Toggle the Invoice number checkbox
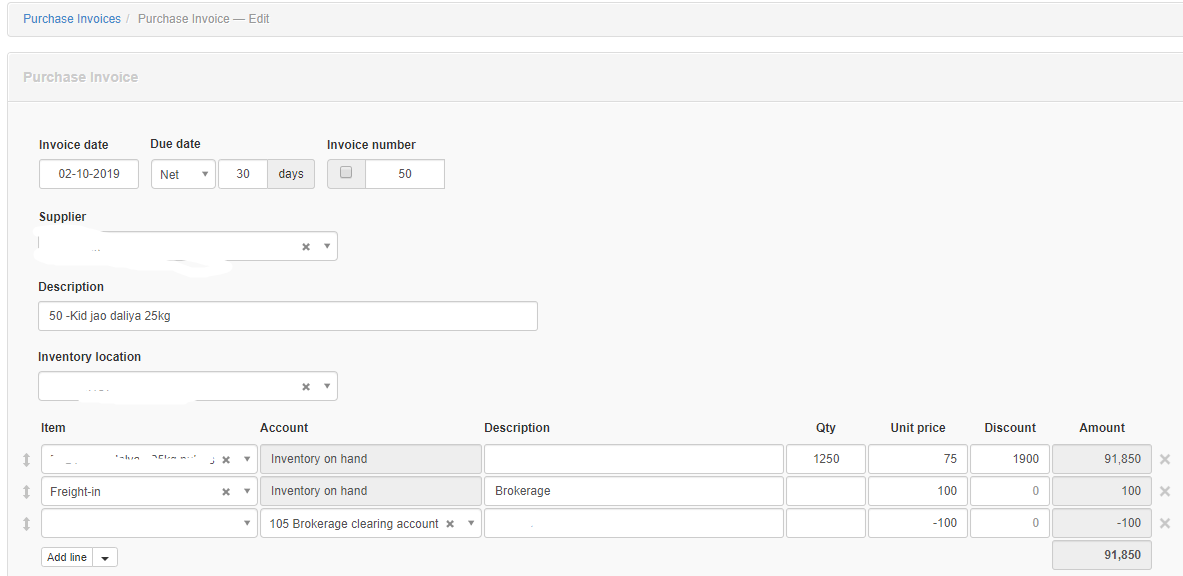Screen dimensions: 1183x576 click(346, 173)
